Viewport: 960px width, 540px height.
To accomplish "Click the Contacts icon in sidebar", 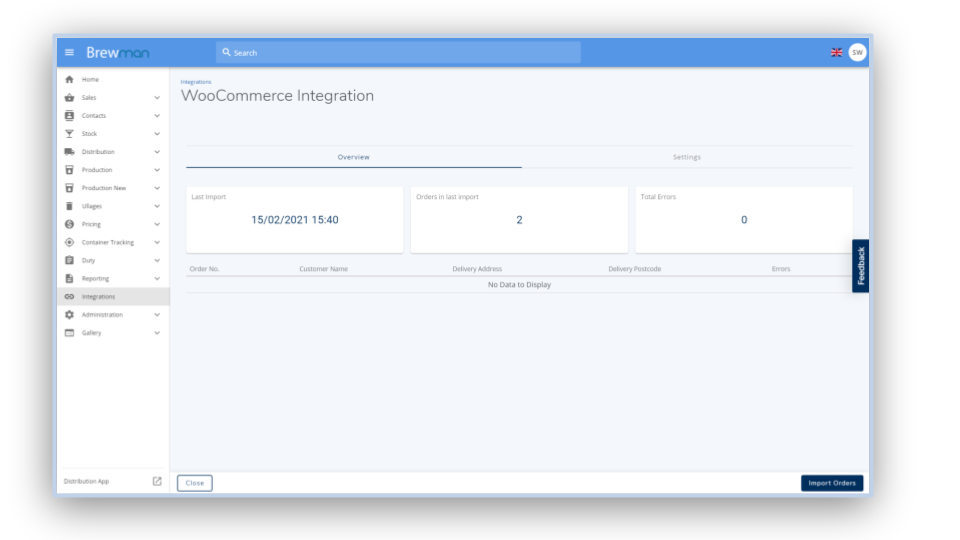I will pos(69,116).
